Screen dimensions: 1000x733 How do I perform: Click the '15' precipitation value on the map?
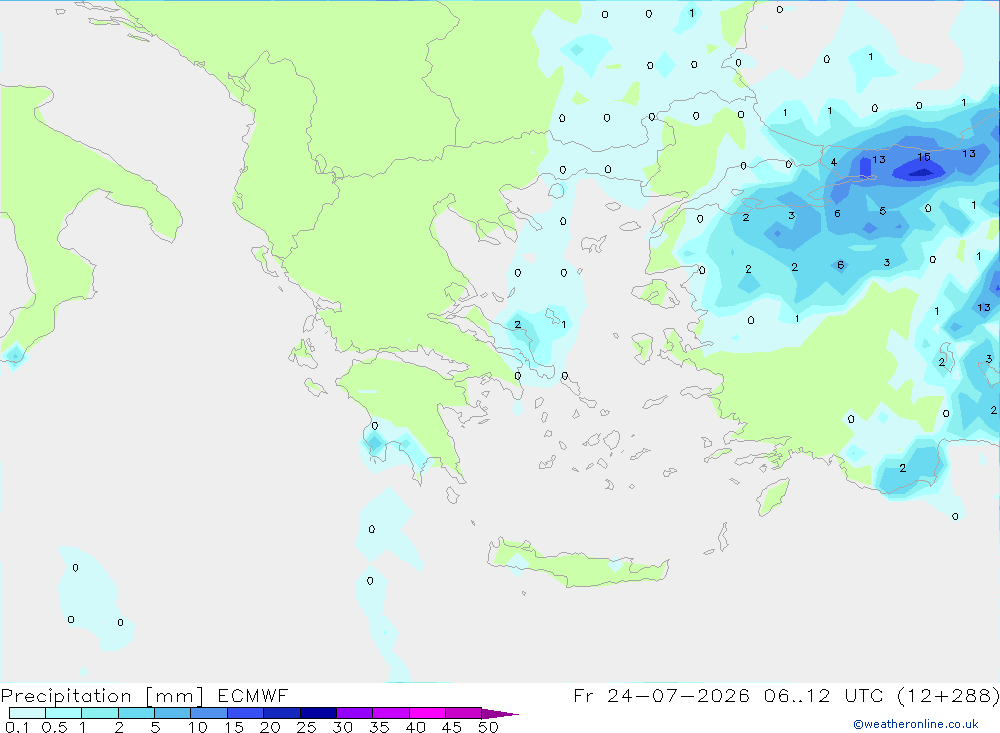(x=923, y=156)
